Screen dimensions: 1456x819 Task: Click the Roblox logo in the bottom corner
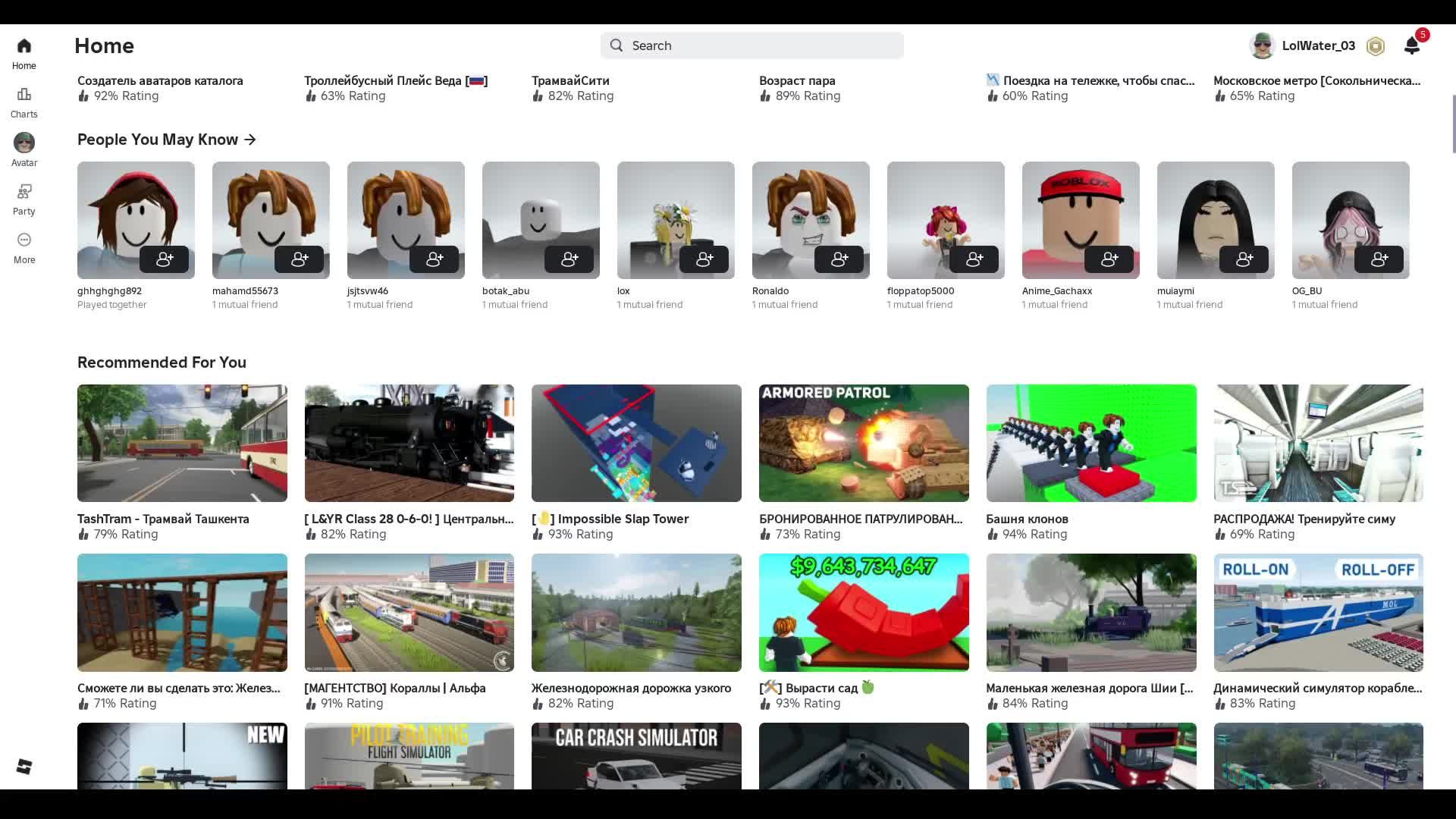(24, 766)
